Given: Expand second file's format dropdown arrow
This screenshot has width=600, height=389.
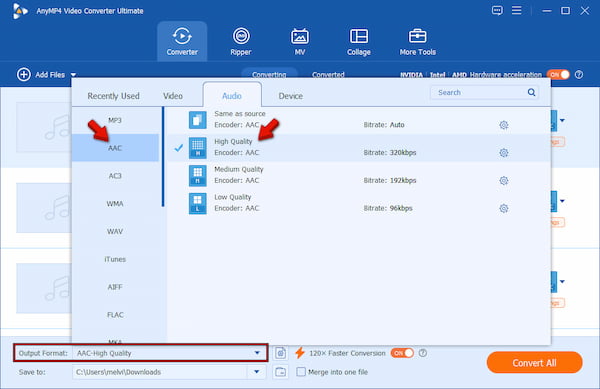Looking at the screenshot, I should 562,201.
